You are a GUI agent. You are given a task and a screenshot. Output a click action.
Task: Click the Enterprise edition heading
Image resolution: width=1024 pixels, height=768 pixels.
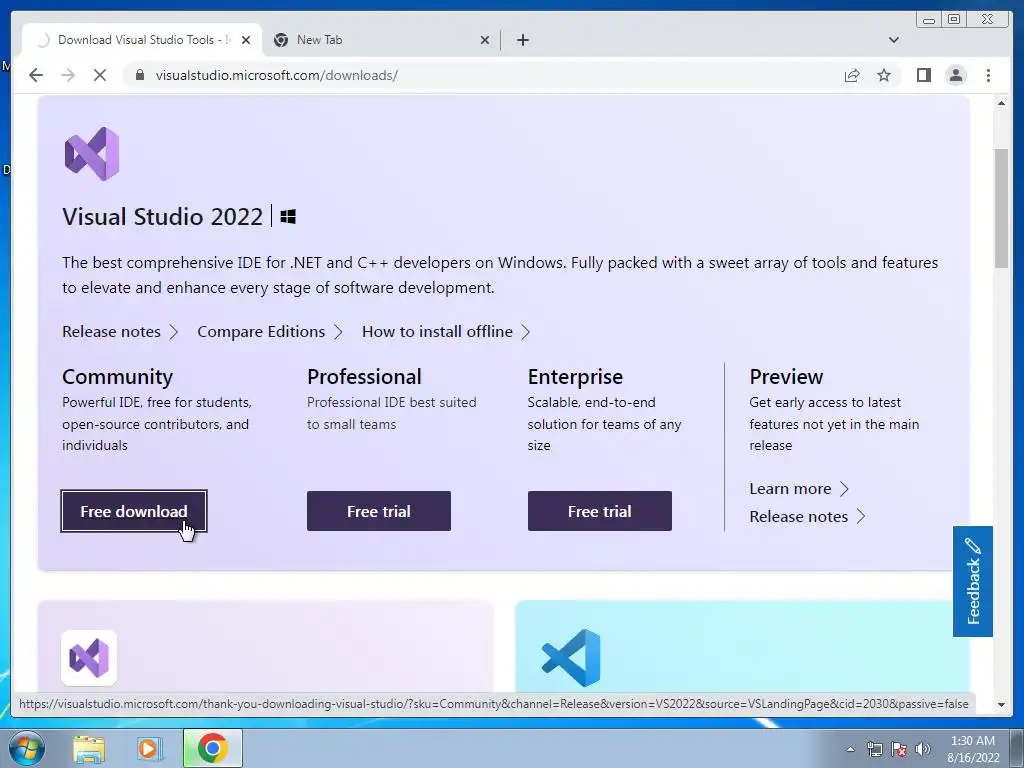(x=575, y=377)
